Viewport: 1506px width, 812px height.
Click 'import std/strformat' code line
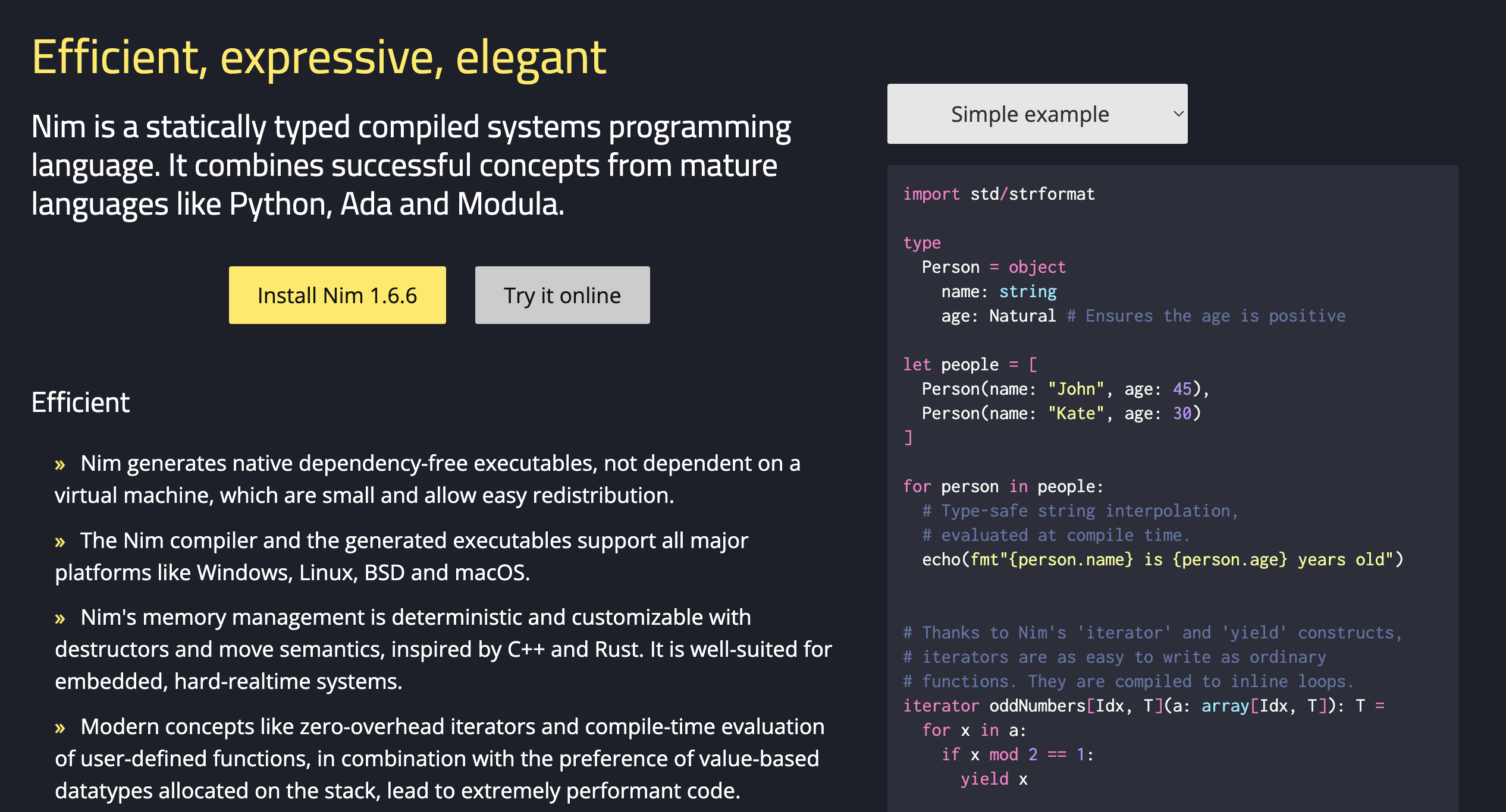pos(999,194)
